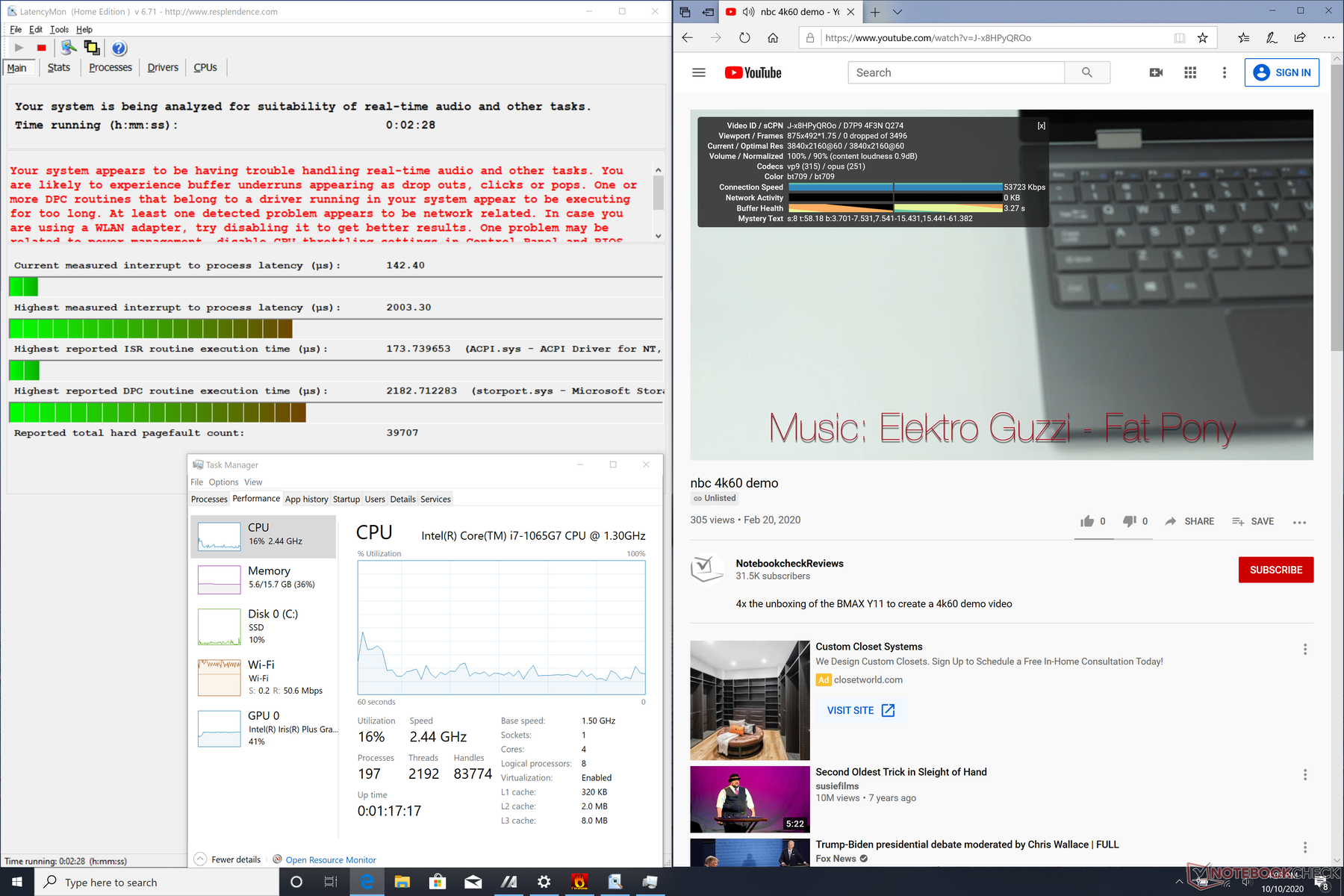Screen dimensions: 1344x896
Task: Switch to LatencyMon CPUs tab
Action: click(x=205, y=67)
